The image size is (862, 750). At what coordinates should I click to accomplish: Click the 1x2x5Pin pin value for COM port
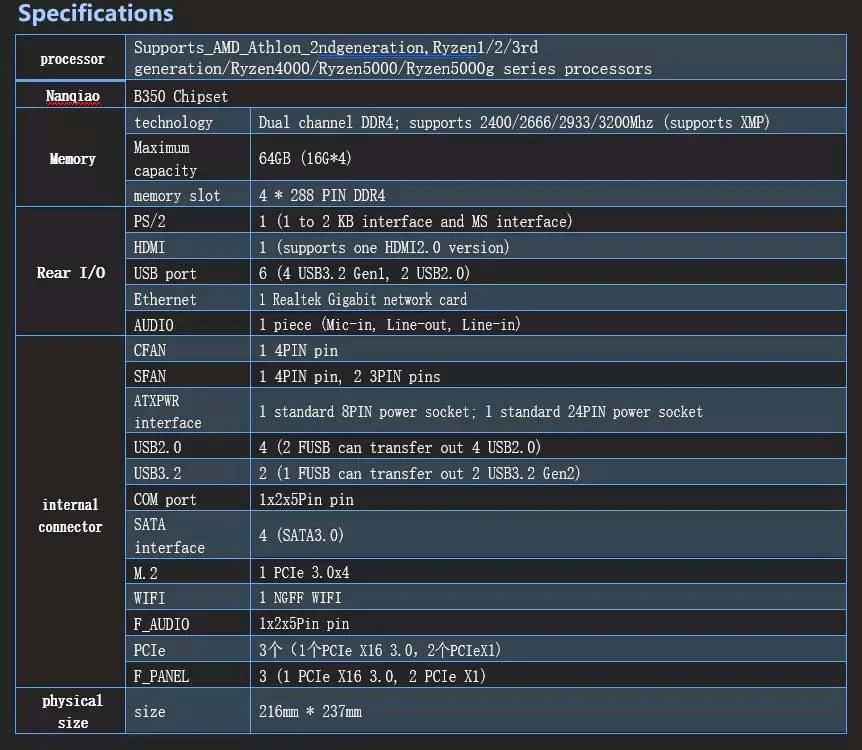[x=306, y=499]
